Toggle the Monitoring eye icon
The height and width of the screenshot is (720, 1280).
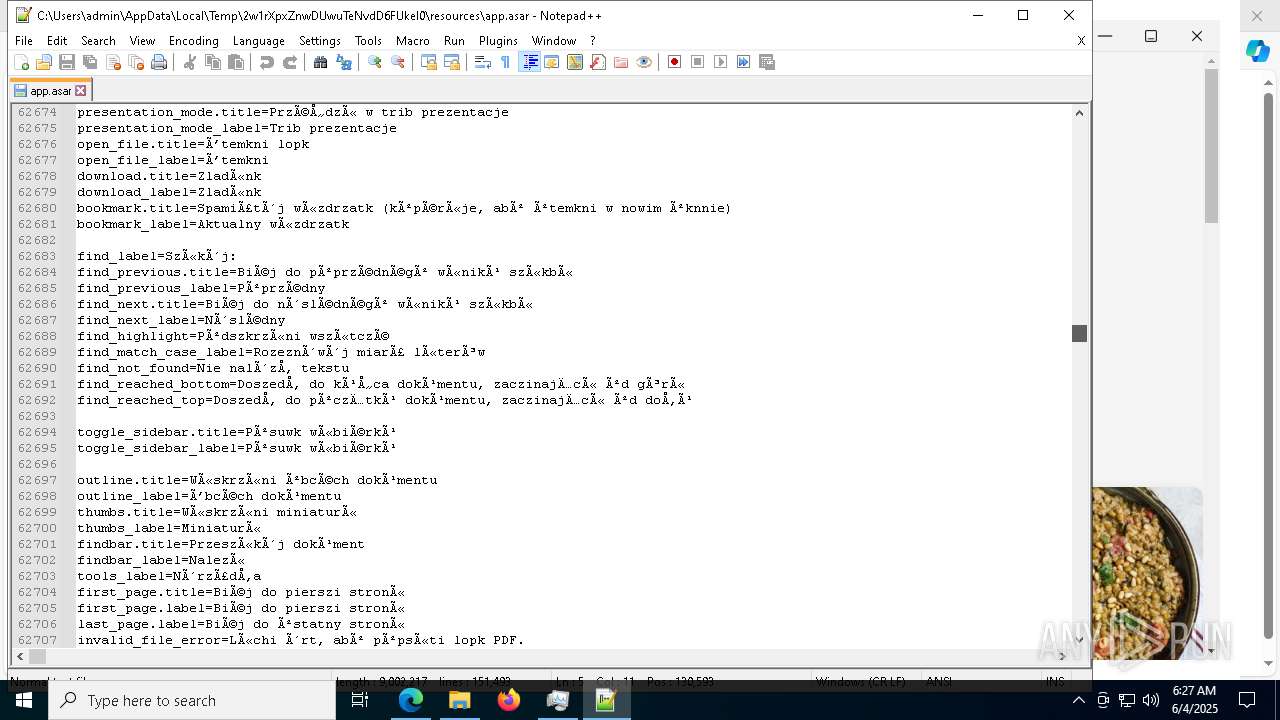[644, 62]
